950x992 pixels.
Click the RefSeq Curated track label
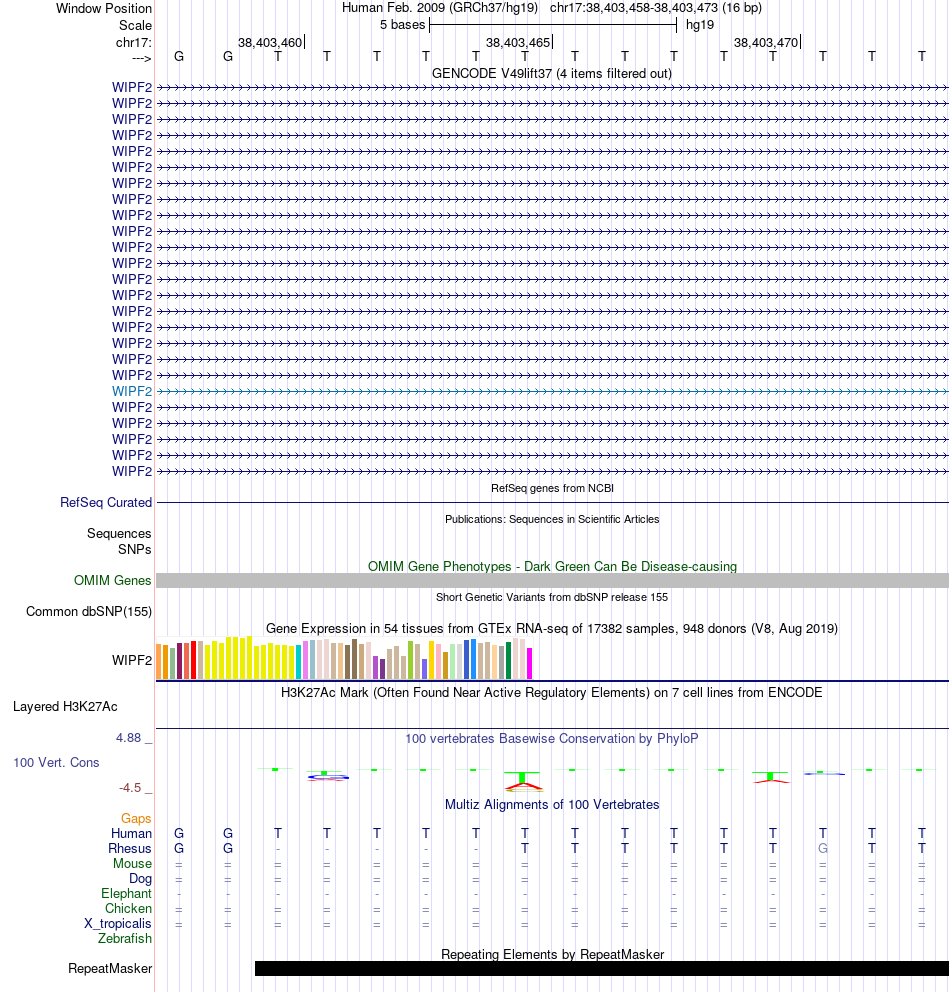106,502
